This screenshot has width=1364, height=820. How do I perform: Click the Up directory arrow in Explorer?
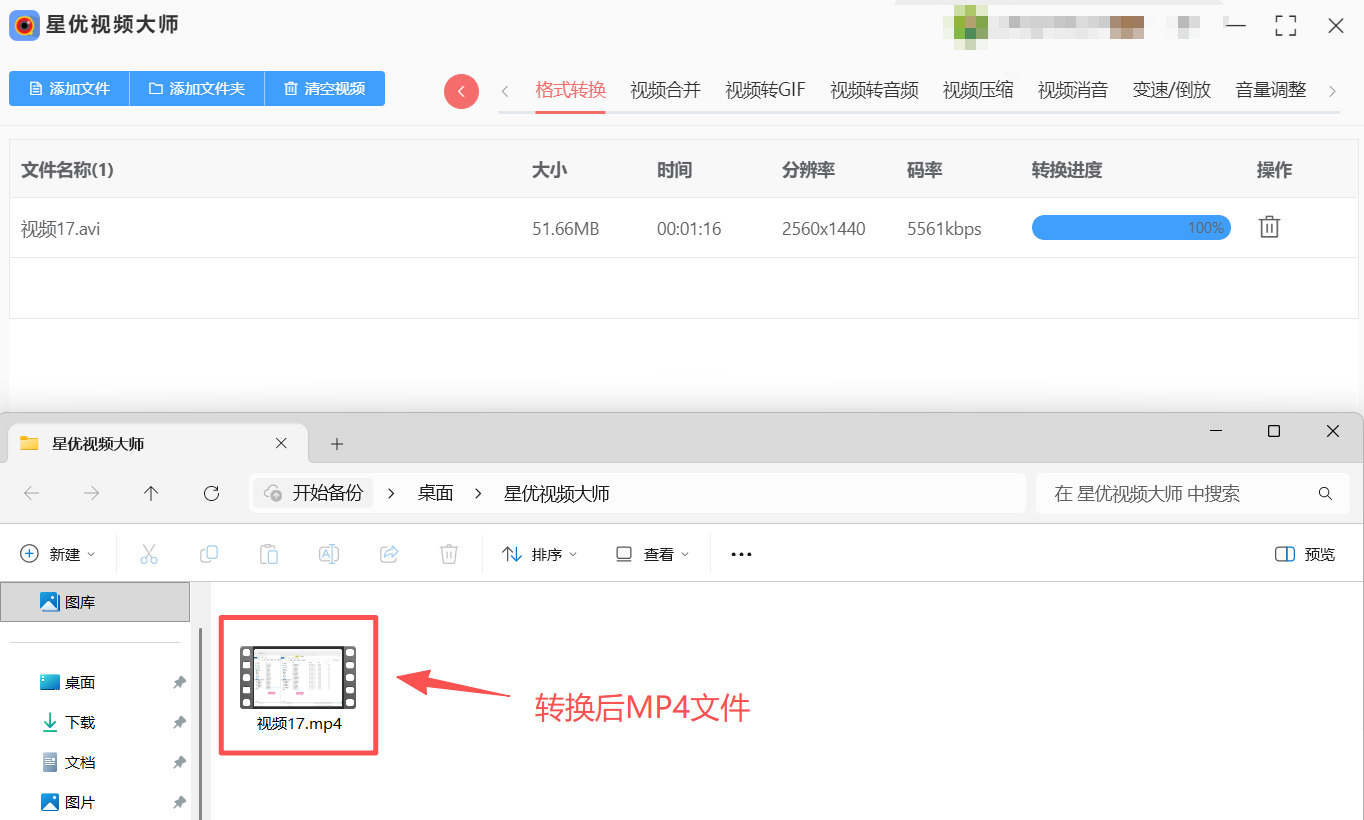click(151, 493)
